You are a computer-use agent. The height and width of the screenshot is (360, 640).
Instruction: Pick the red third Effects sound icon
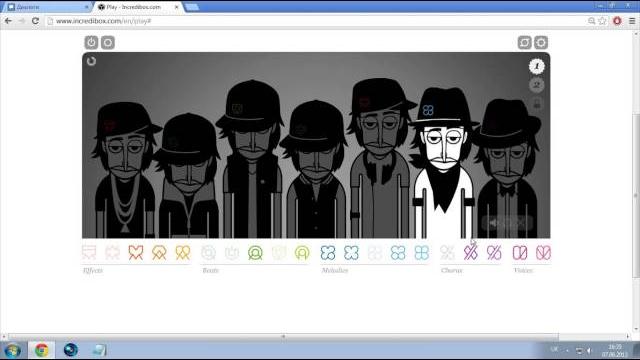pyautogui.click(x=136, y=253)
